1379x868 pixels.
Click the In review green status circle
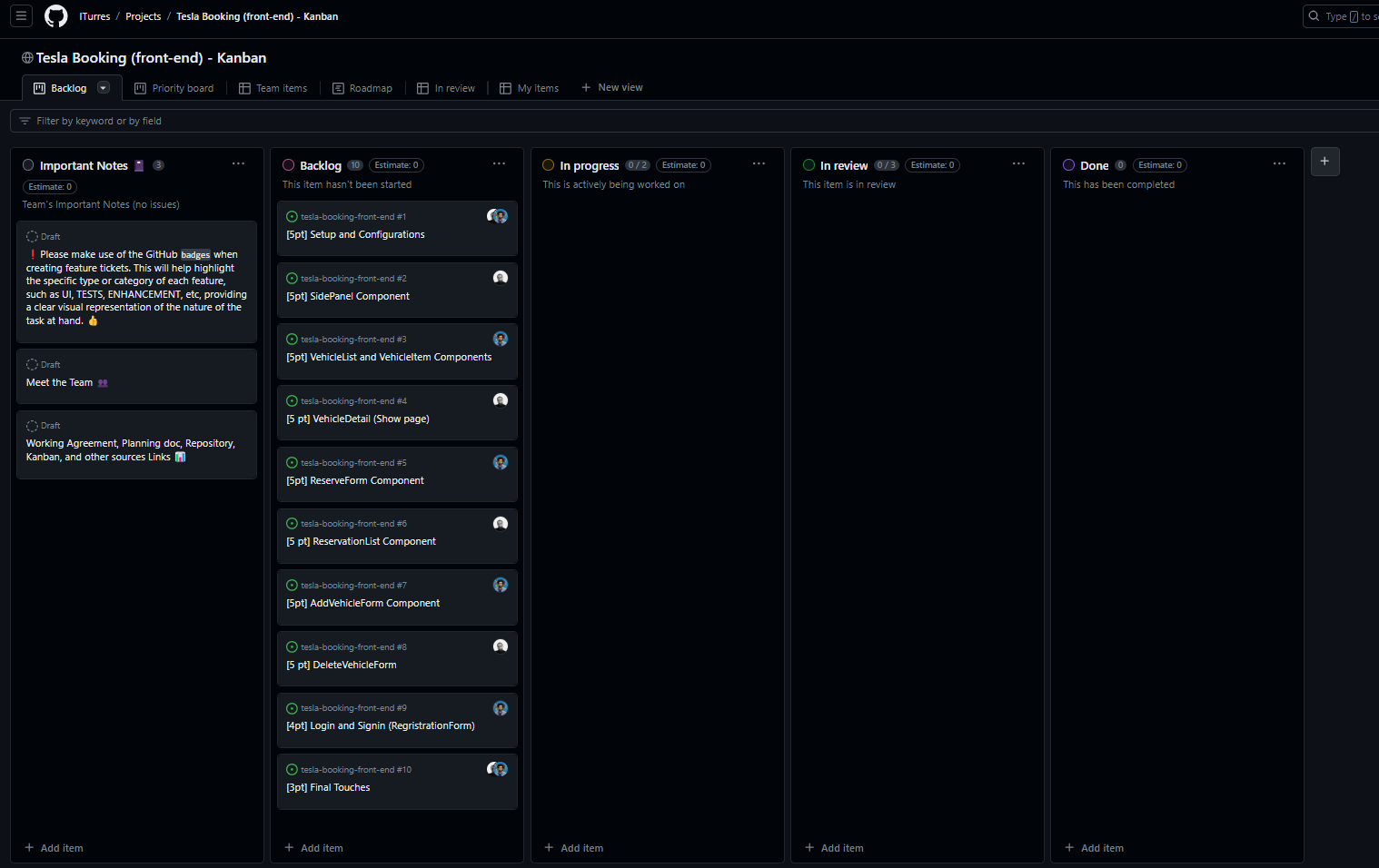[x=809, y=165]
